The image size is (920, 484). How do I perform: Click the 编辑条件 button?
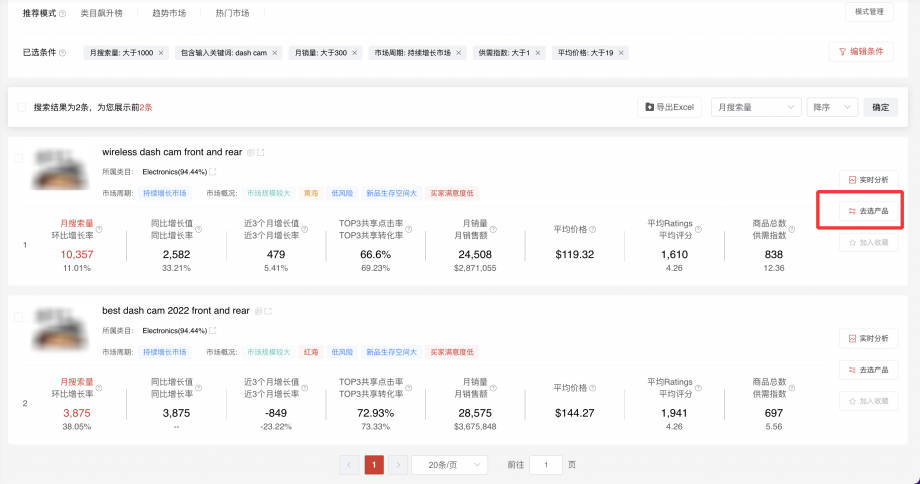(861, 52)
